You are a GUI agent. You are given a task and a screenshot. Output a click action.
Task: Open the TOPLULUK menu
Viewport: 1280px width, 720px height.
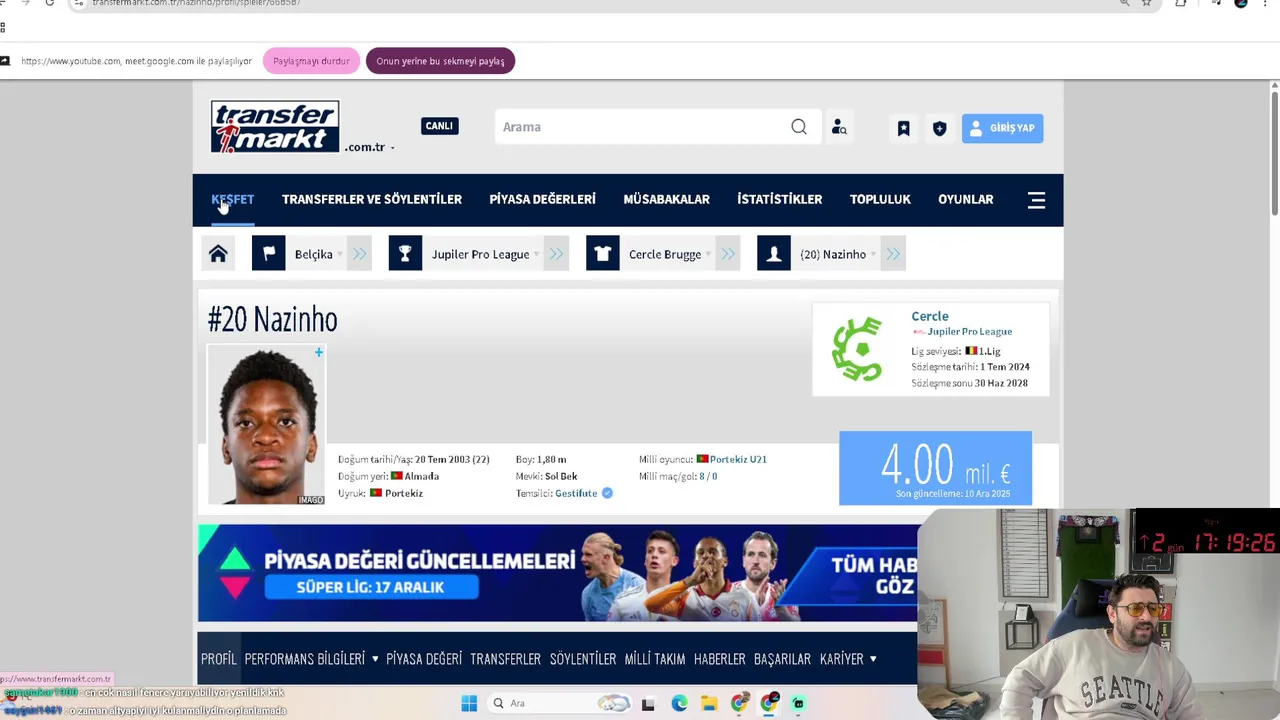880,199
